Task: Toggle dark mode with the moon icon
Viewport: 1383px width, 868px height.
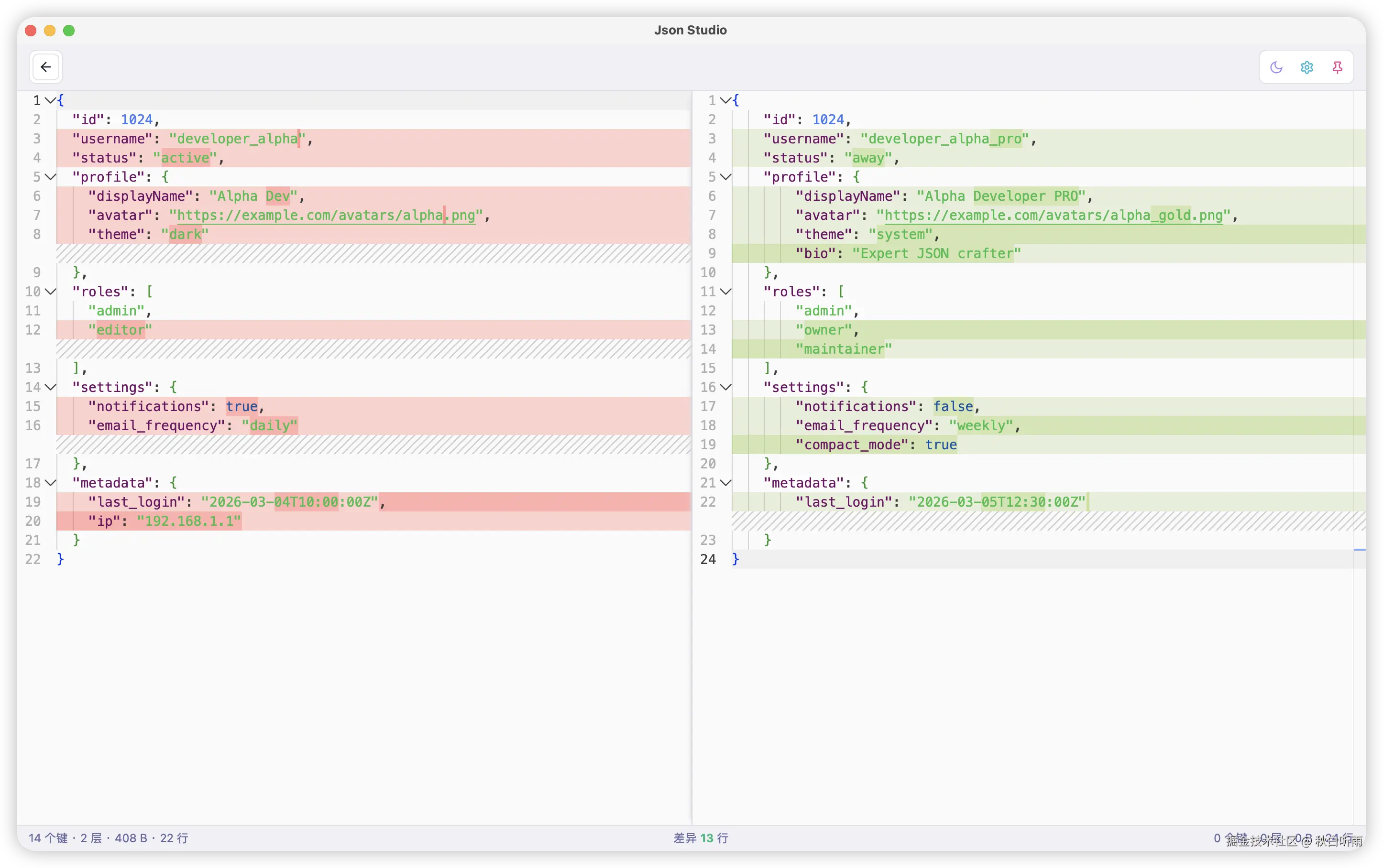Action: [x=1276, y=67]
